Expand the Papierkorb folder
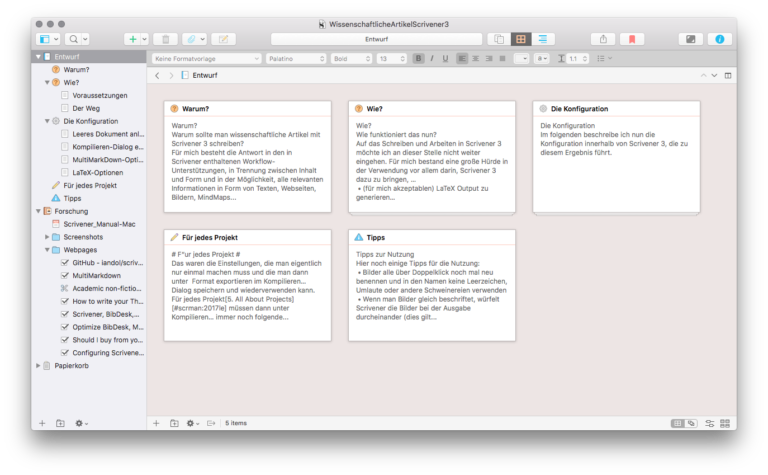This screenshot has height=475, width=768. pyautogui.click(x=38, y=366)
